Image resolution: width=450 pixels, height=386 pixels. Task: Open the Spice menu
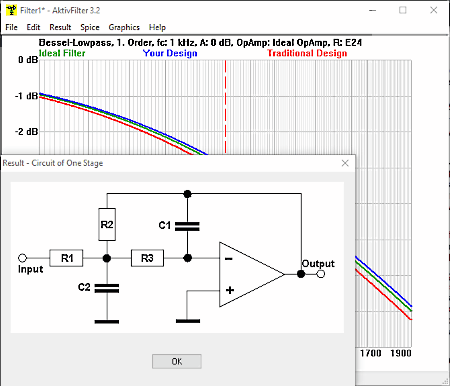coord(90,27)
